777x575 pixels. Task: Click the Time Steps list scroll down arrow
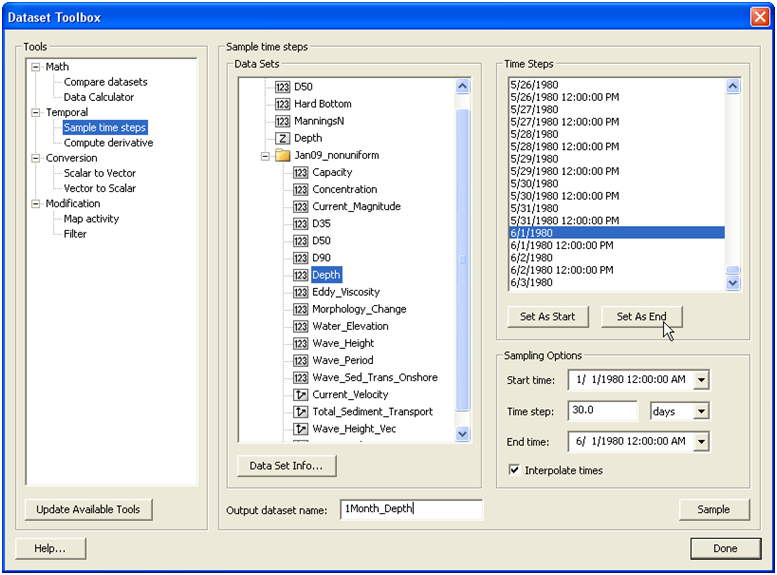tap(733, 283)
